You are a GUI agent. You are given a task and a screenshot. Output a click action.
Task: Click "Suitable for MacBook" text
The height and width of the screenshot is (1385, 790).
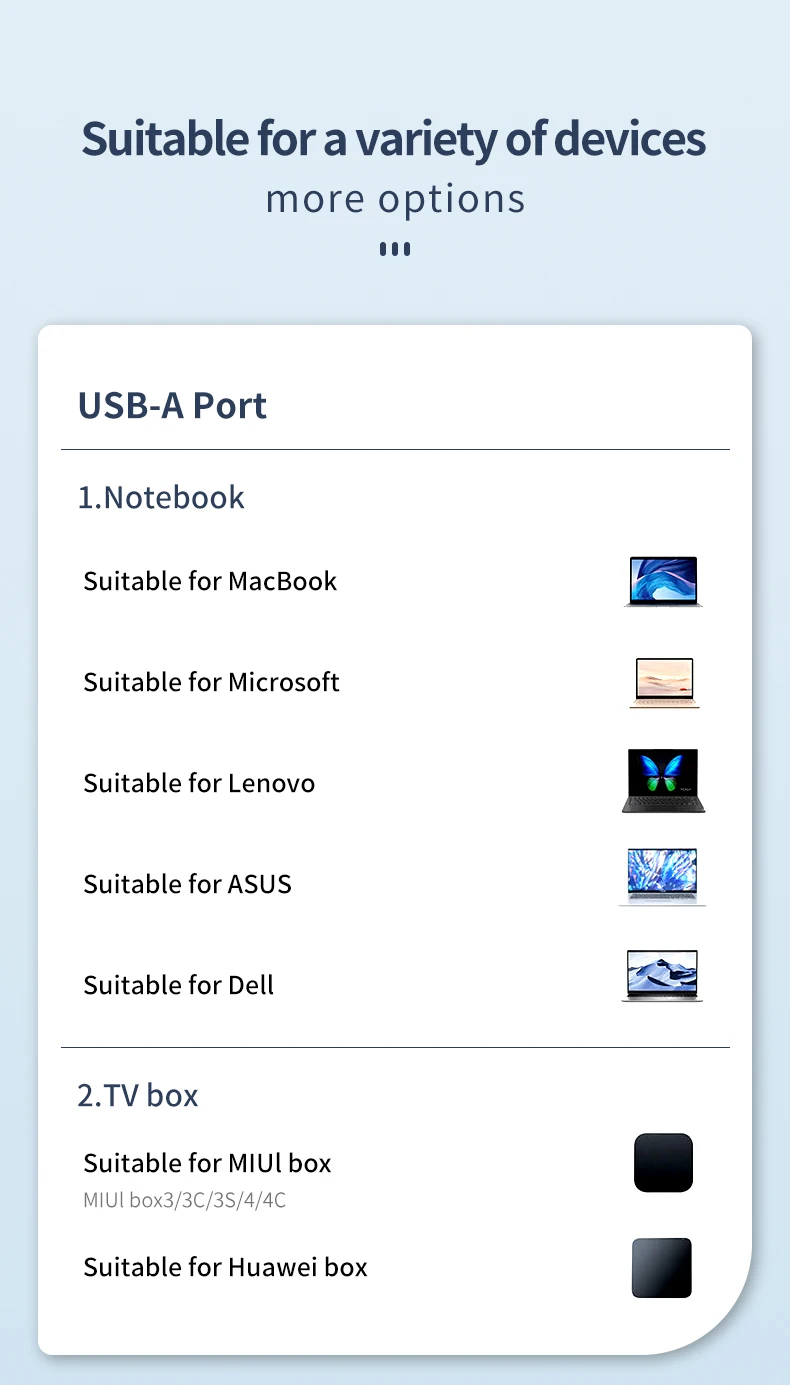tap(210, 581)
